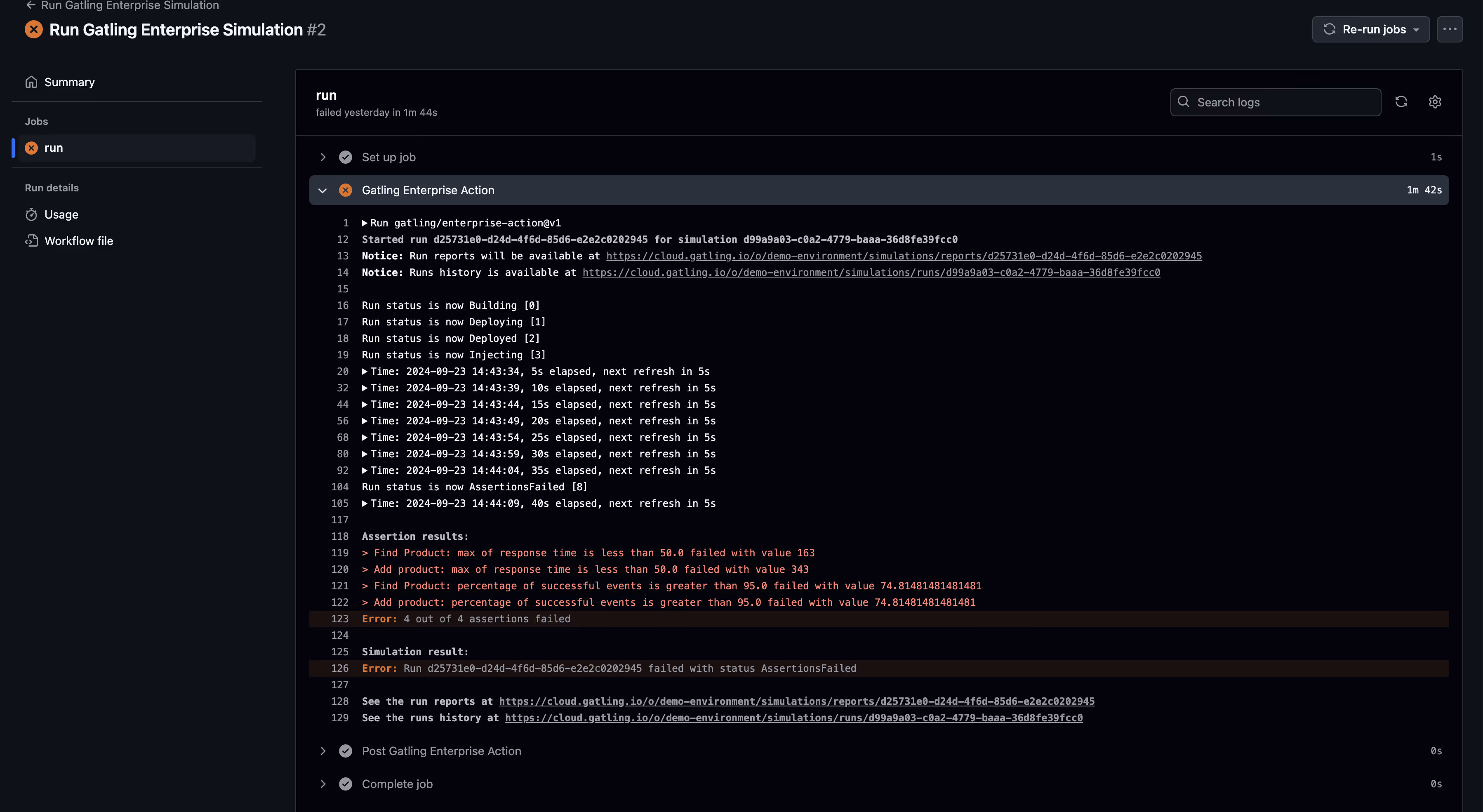Expand the 25s elapsed log group
The image size is (1483, 812).
point(365,438)
